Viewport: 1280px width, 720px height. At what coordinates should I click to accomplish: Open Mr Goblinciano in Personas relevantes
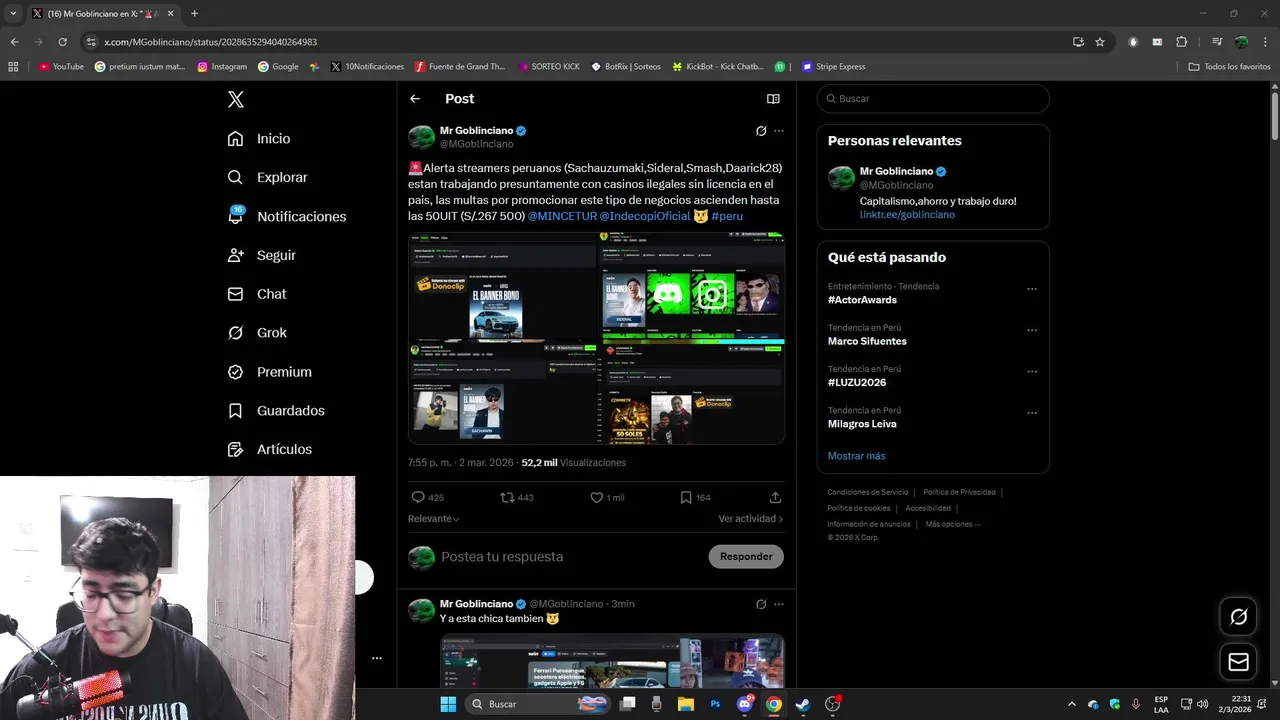click(896, 171)
